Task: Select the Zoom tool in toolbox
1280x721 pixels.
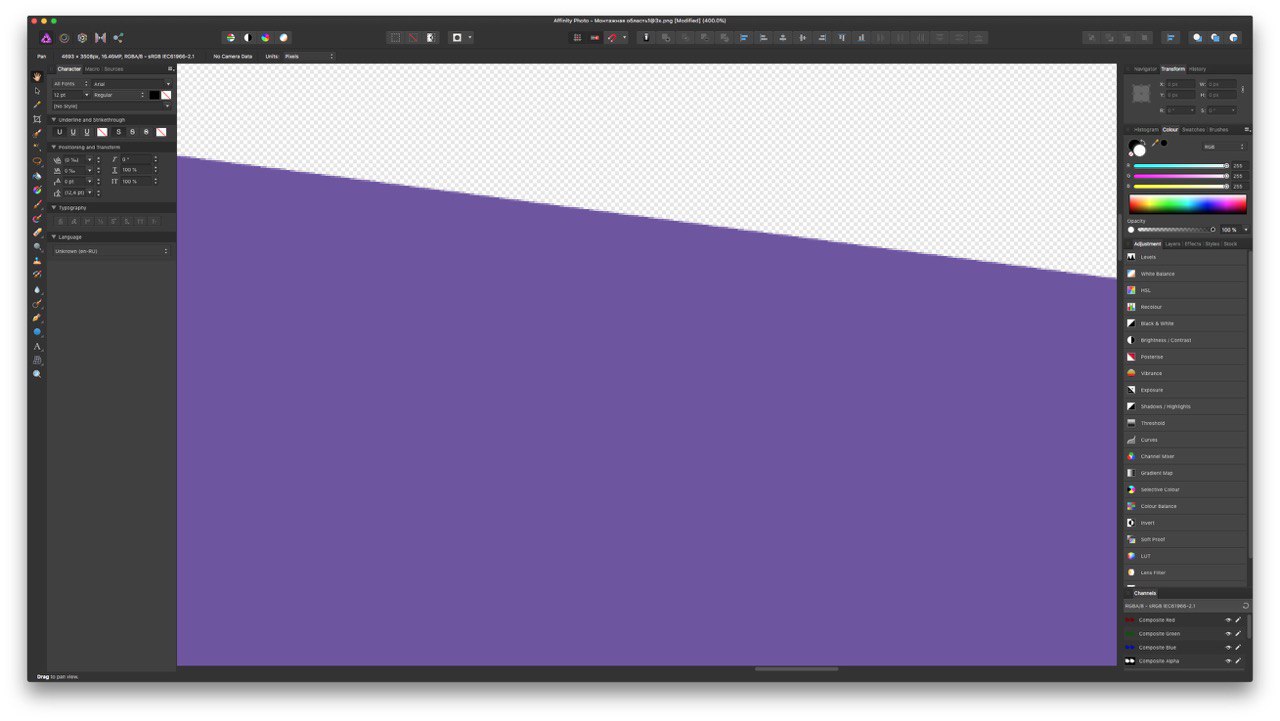Action: pyautogui.click(x=37, y=374)
